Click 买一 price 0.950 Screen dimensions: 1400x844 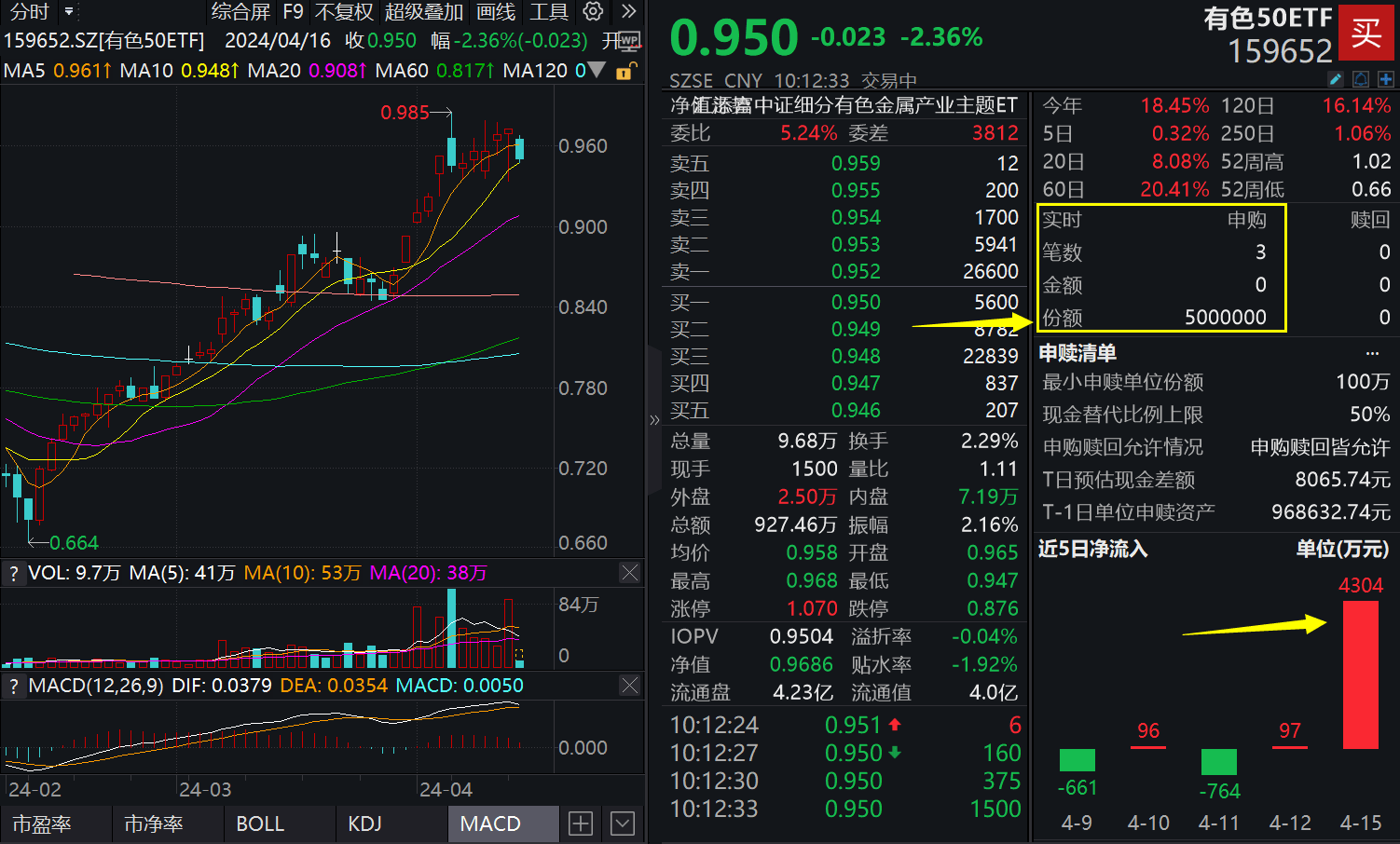tap(856, 302)
